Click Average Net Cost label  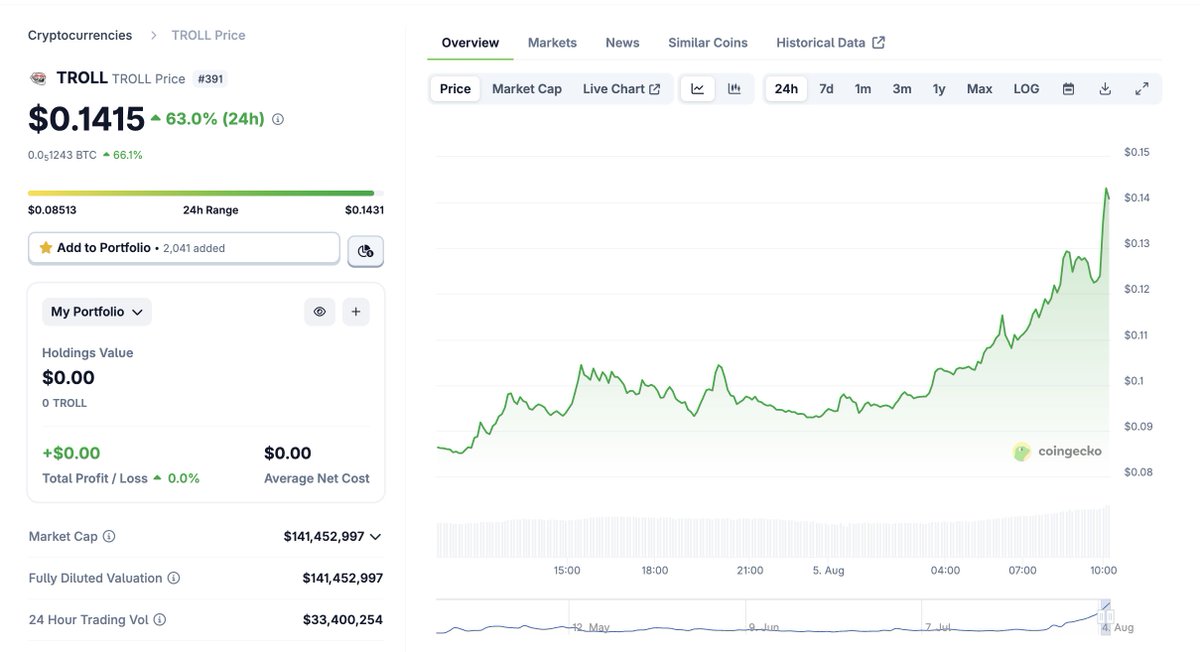click(x=317, y=478)
